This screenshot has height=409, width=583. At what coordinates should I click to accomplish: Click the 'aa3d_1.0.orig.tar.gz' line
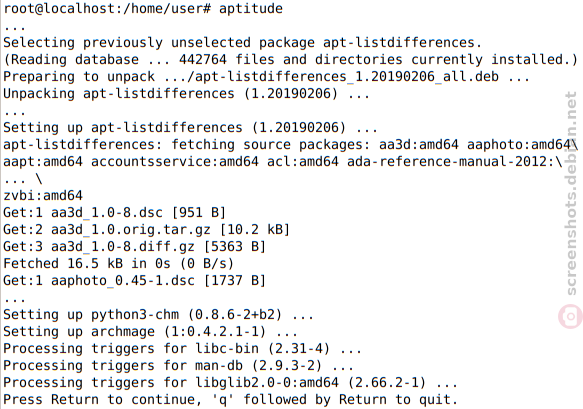click(146, 229)
